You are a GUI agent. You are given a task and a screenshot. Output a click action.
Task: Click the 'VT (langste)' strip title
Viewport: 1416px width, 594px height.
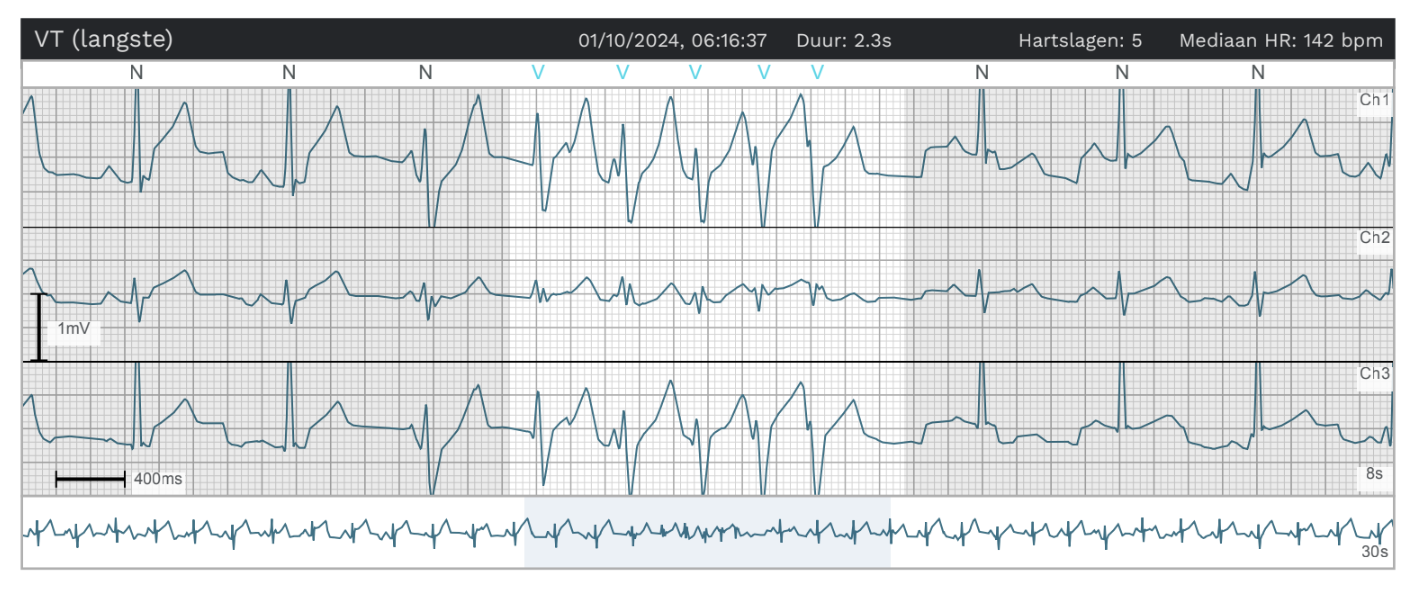click(104, 40)
